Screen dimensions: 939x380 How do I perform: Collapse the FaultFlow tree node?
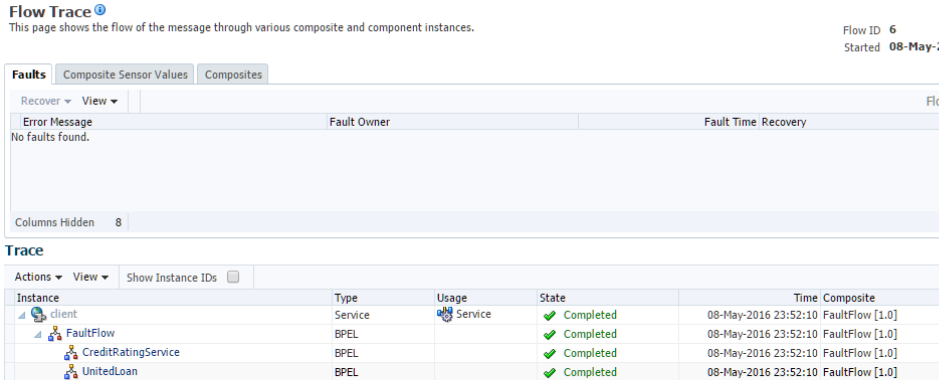point(39,335)
